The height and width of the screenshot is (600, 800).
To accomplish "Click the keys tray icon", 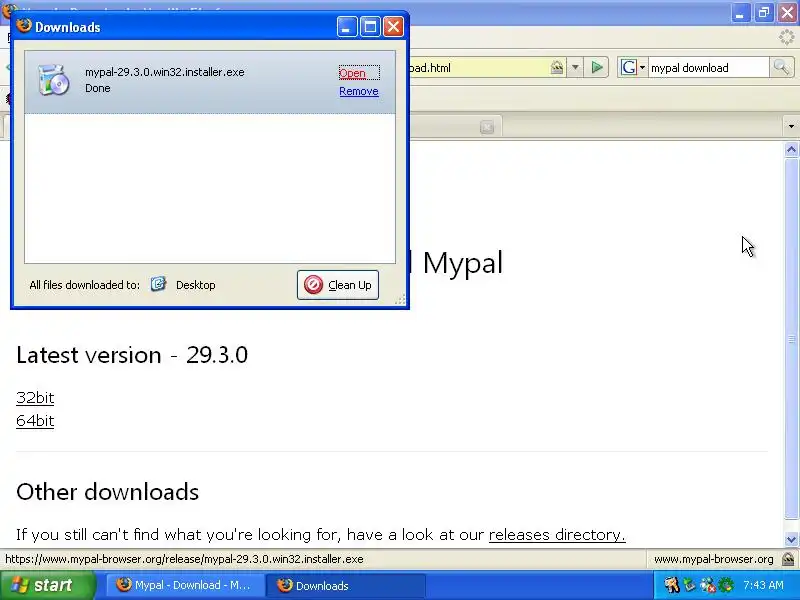I will click(671, 585).
